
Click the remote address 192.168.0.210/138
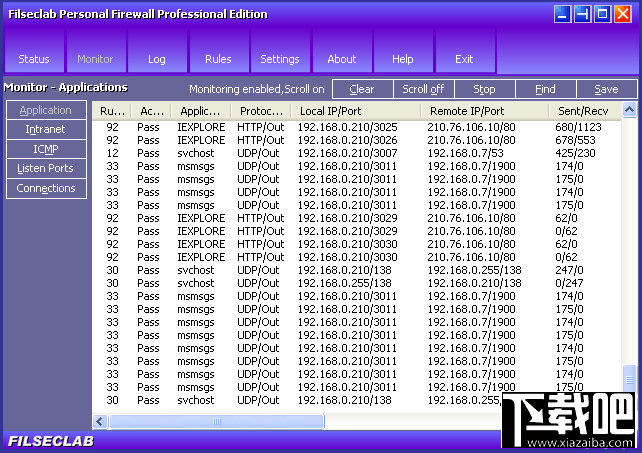[475, 283]
